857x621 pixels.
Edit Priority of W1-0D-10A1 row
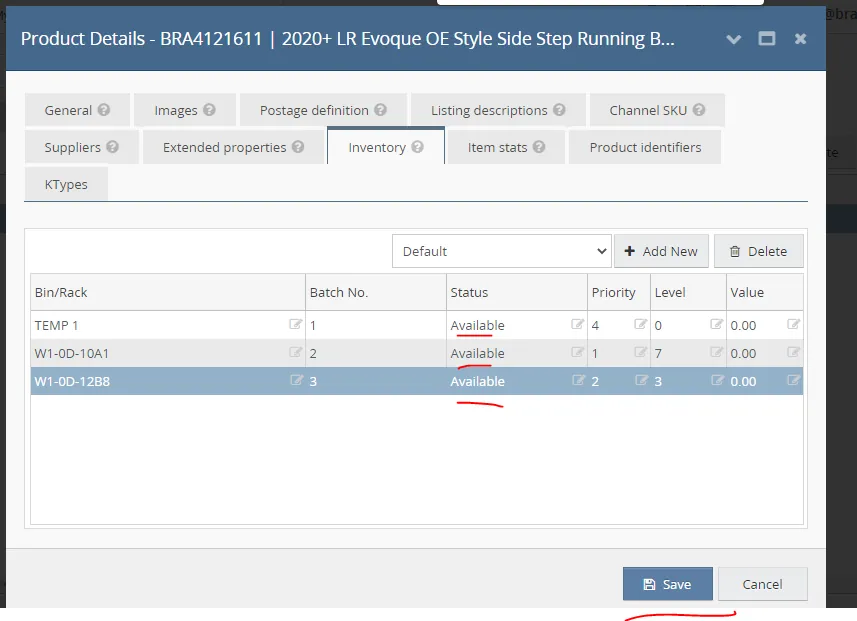(641, 352)
